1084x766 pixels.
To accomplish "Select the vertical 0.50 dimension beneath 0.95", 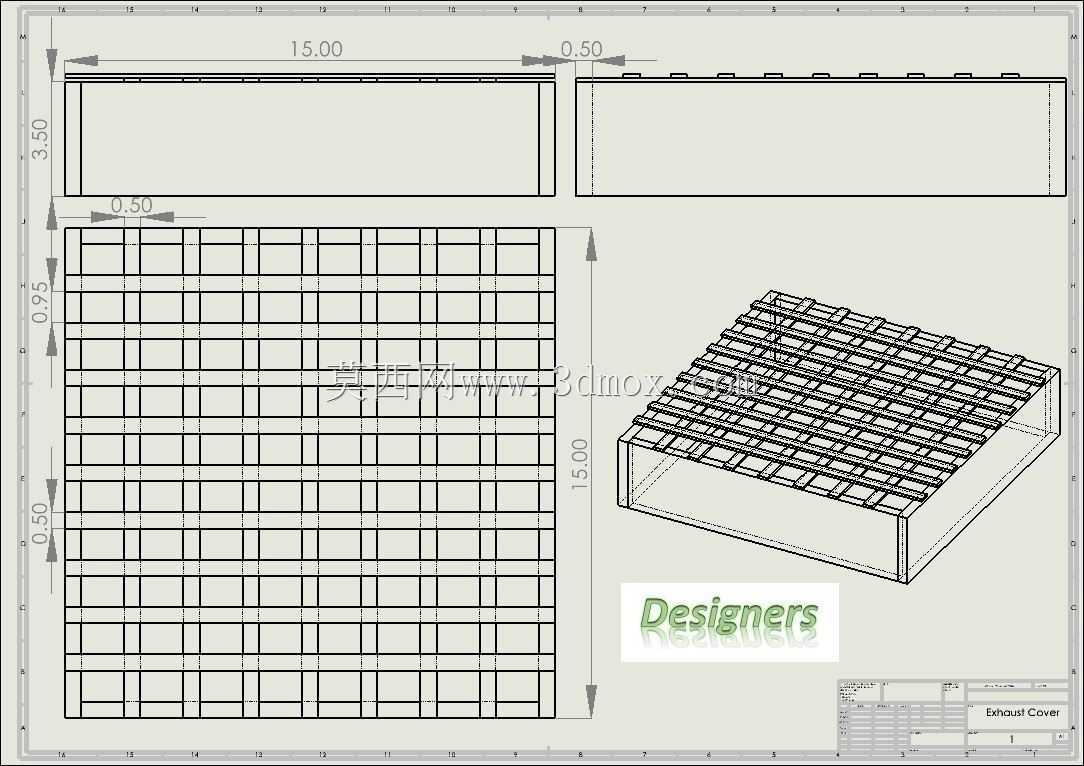I will point(41,523).
